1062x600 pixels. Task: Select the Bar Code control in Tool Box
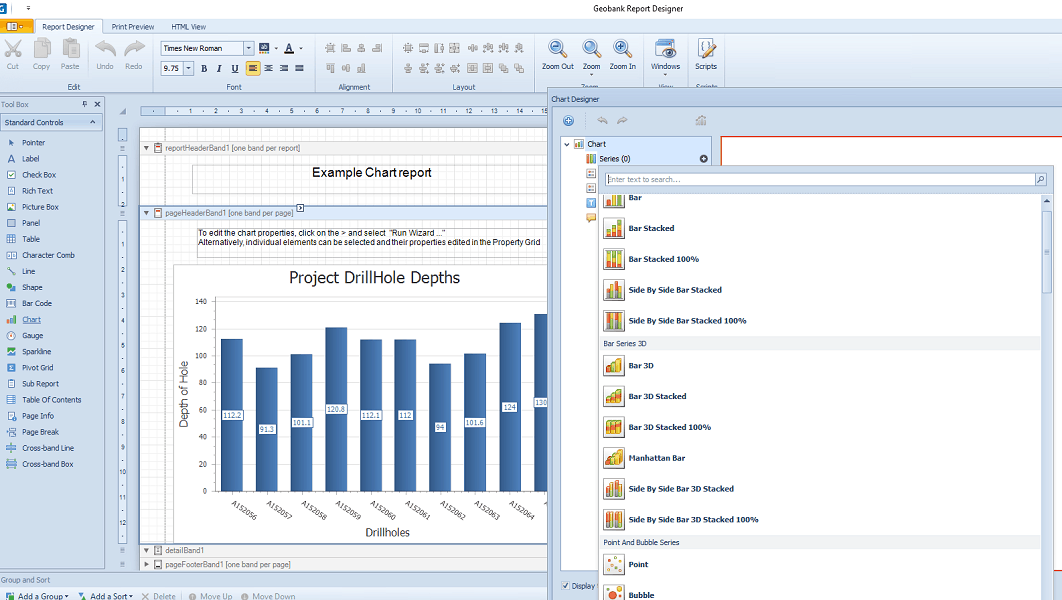[37, 303]
